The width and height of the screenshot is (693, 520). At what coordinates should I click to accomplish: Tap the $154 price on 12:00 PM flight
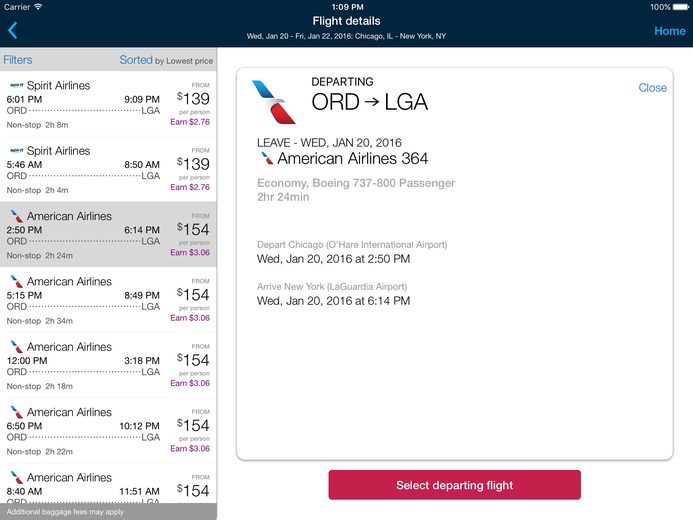pos(193,360)
